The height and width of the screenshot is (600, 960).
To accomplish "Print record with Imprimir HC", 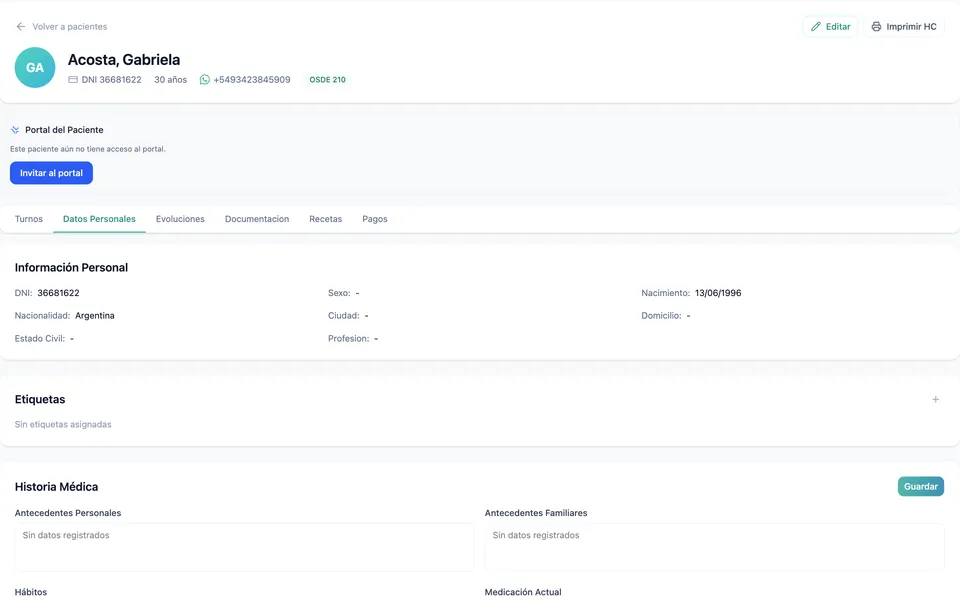I will [x=904, y=26].
